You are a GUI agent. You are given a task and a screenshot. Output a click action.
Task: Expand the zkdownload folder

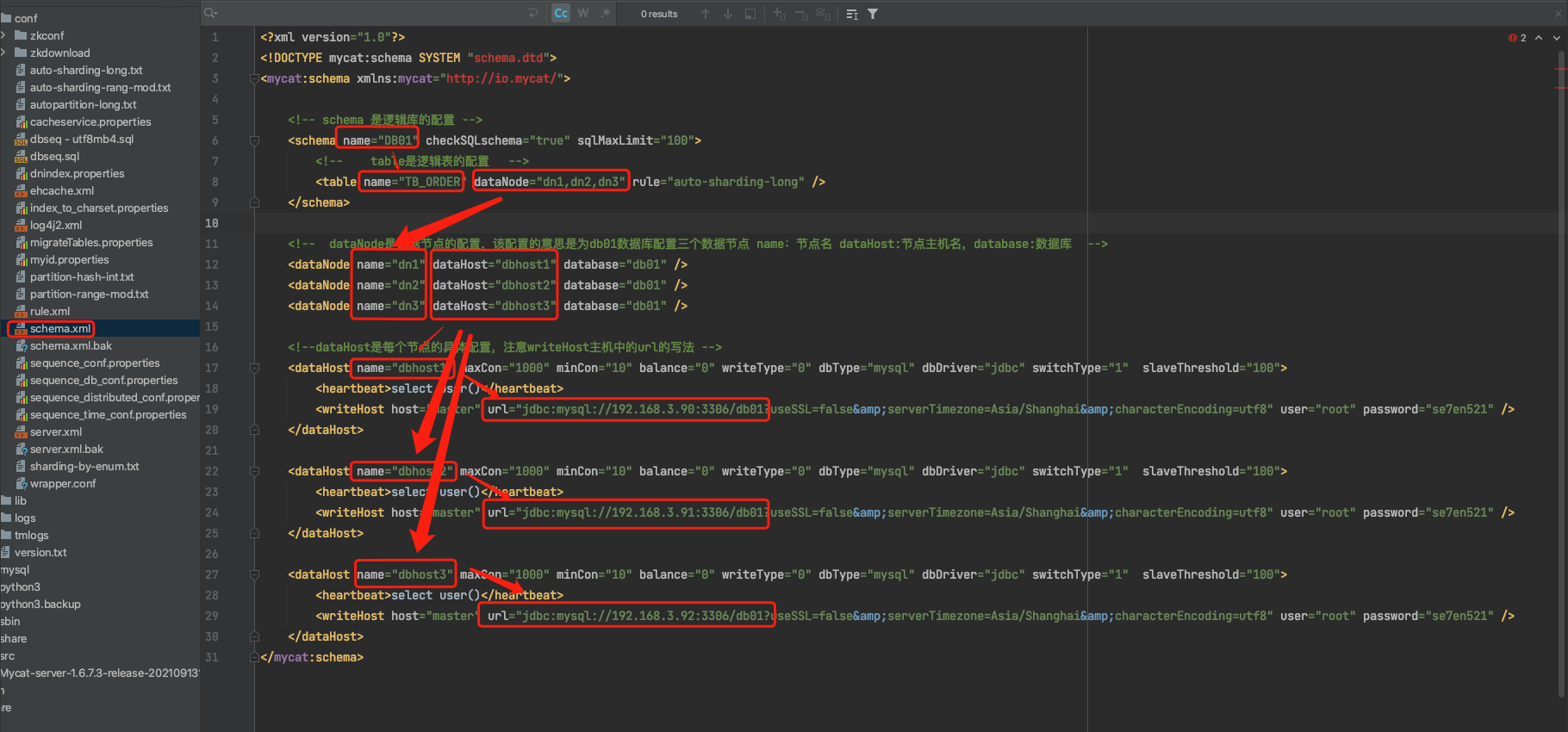[x=4, y=53]
